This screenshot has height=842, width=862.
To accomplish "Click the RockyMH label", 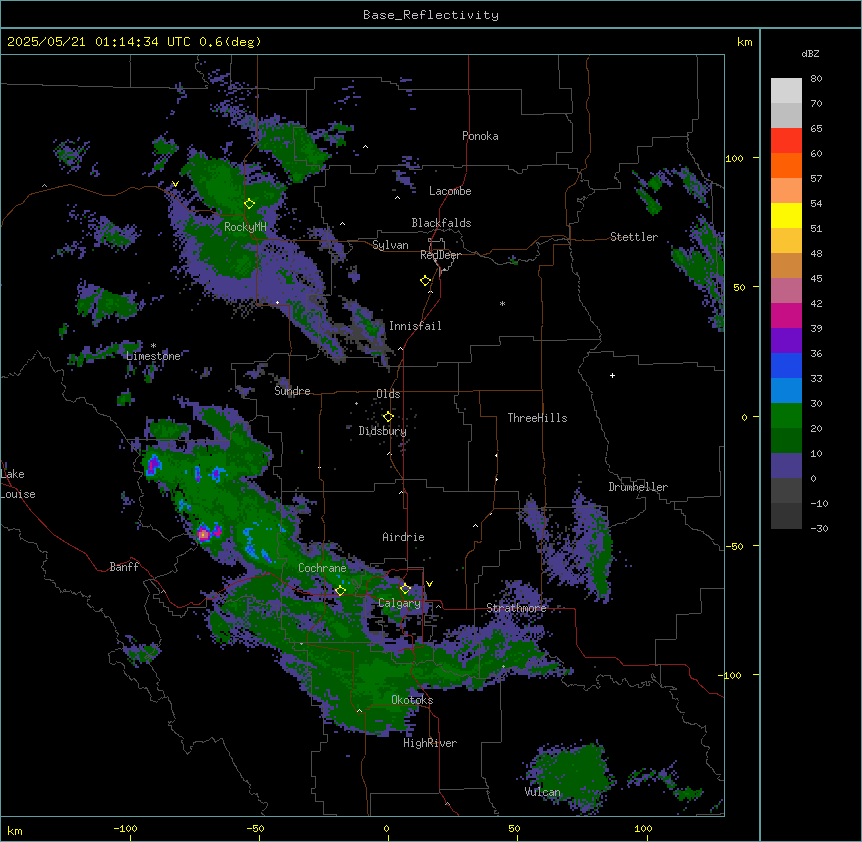I will 245,227.
